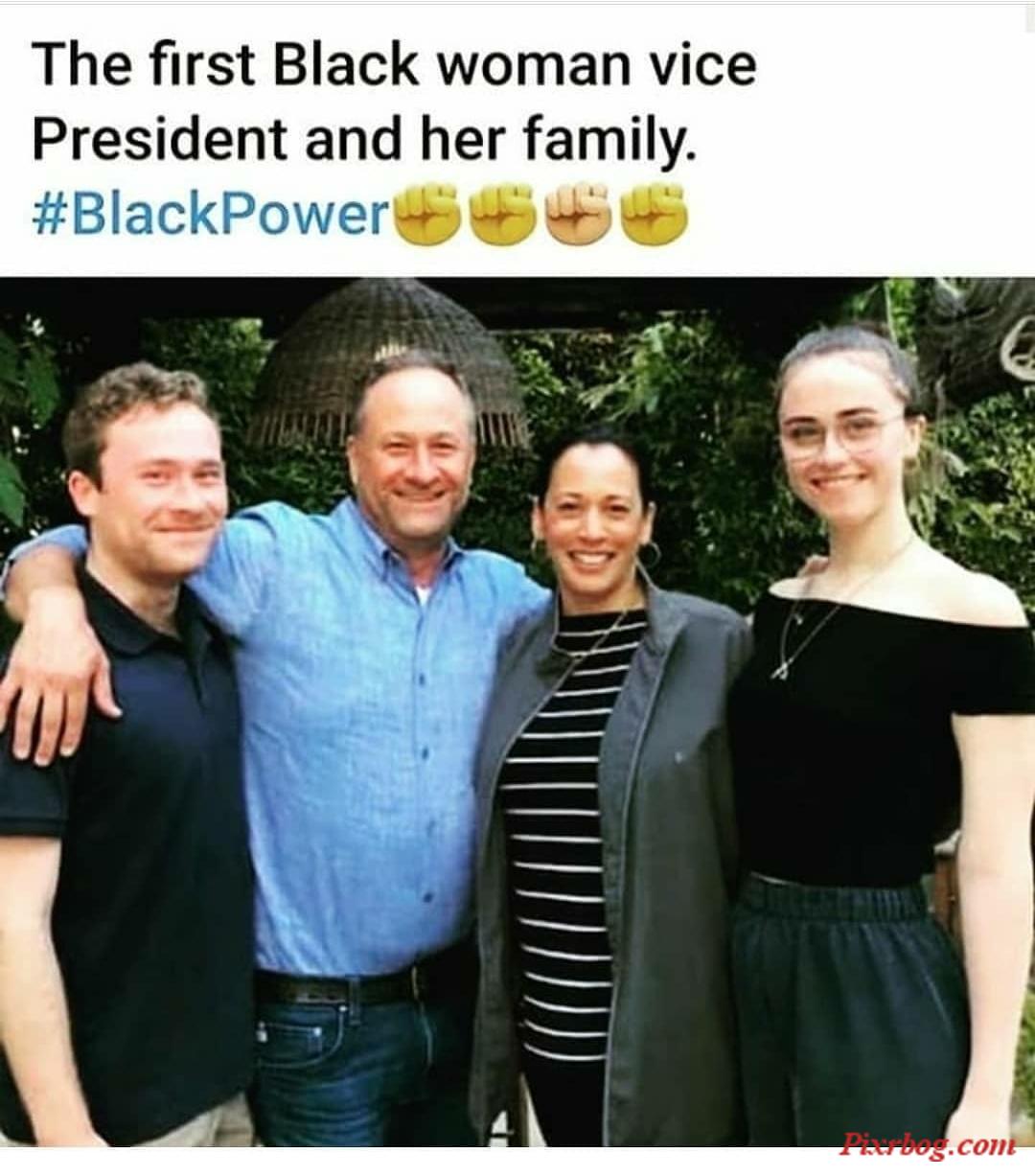Click the text "President and her family."

[x=360, y=139]
